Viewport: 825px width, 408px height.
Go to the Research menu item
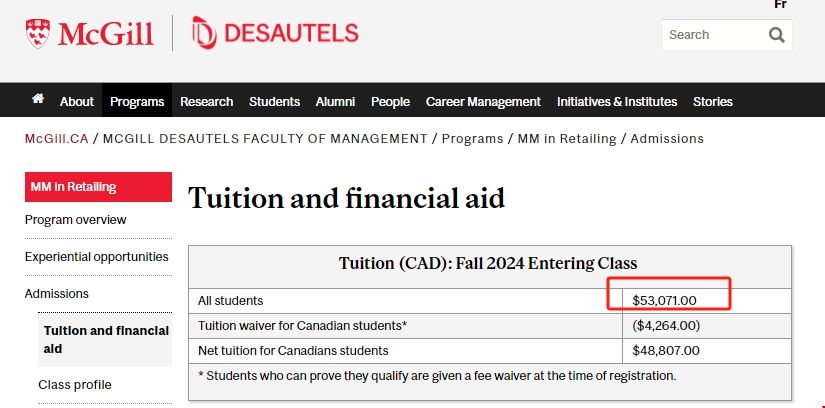point(206,101)
